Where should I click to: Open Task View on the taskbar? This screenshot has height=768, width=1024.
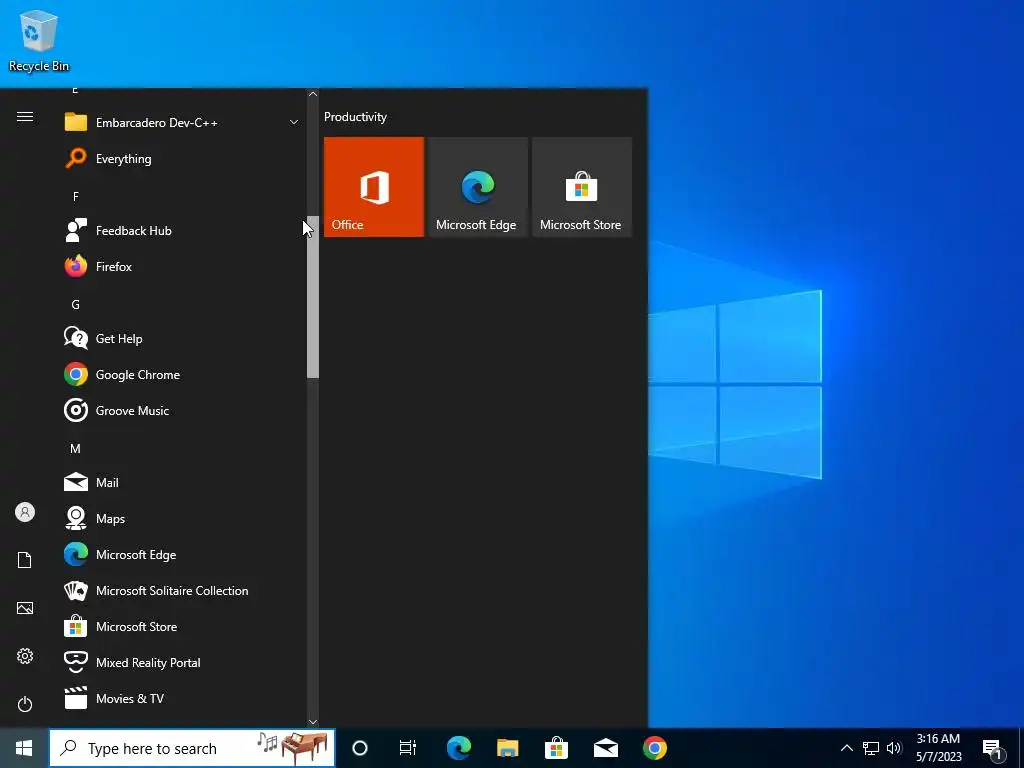point(408,748)
